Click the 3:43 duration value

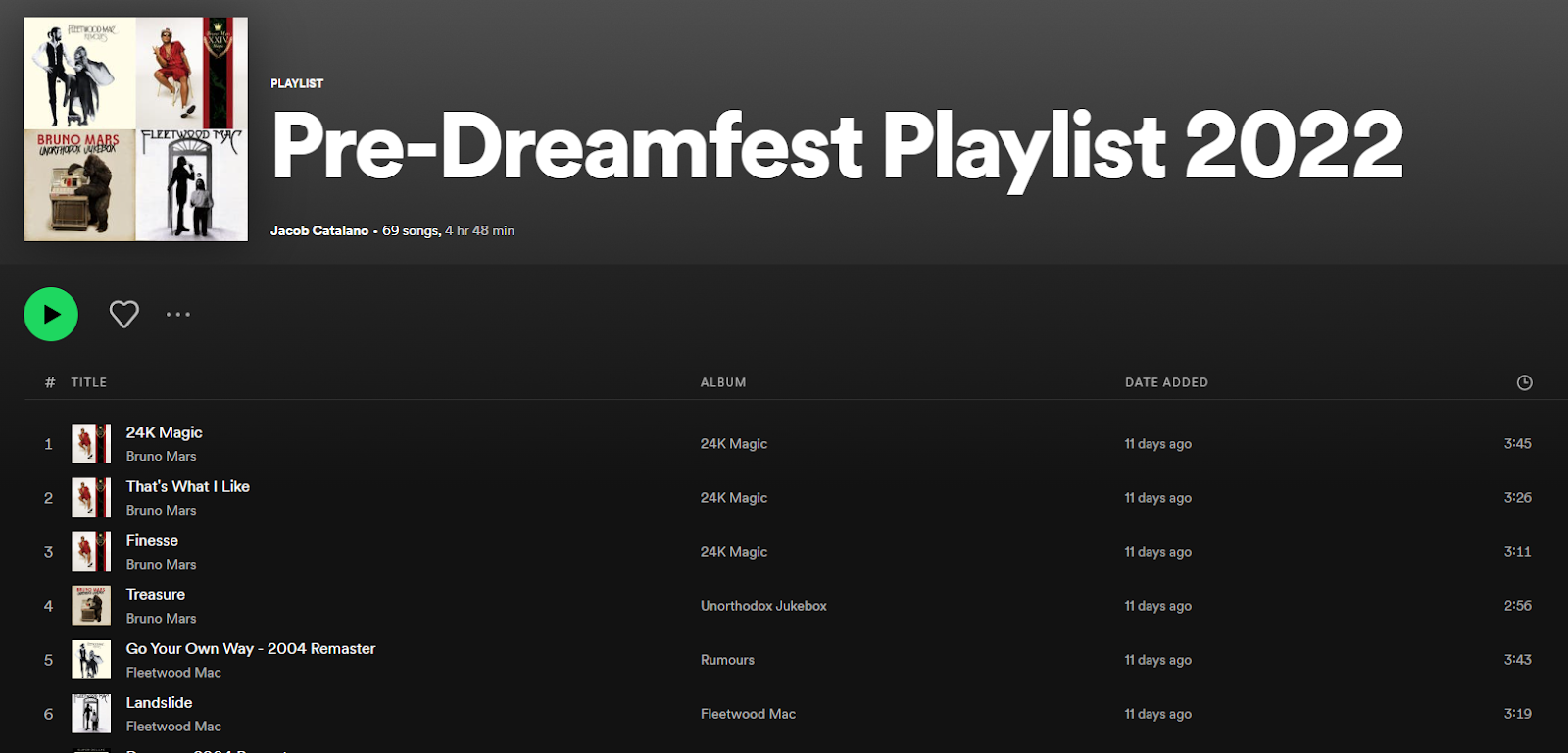(1517, 659)
